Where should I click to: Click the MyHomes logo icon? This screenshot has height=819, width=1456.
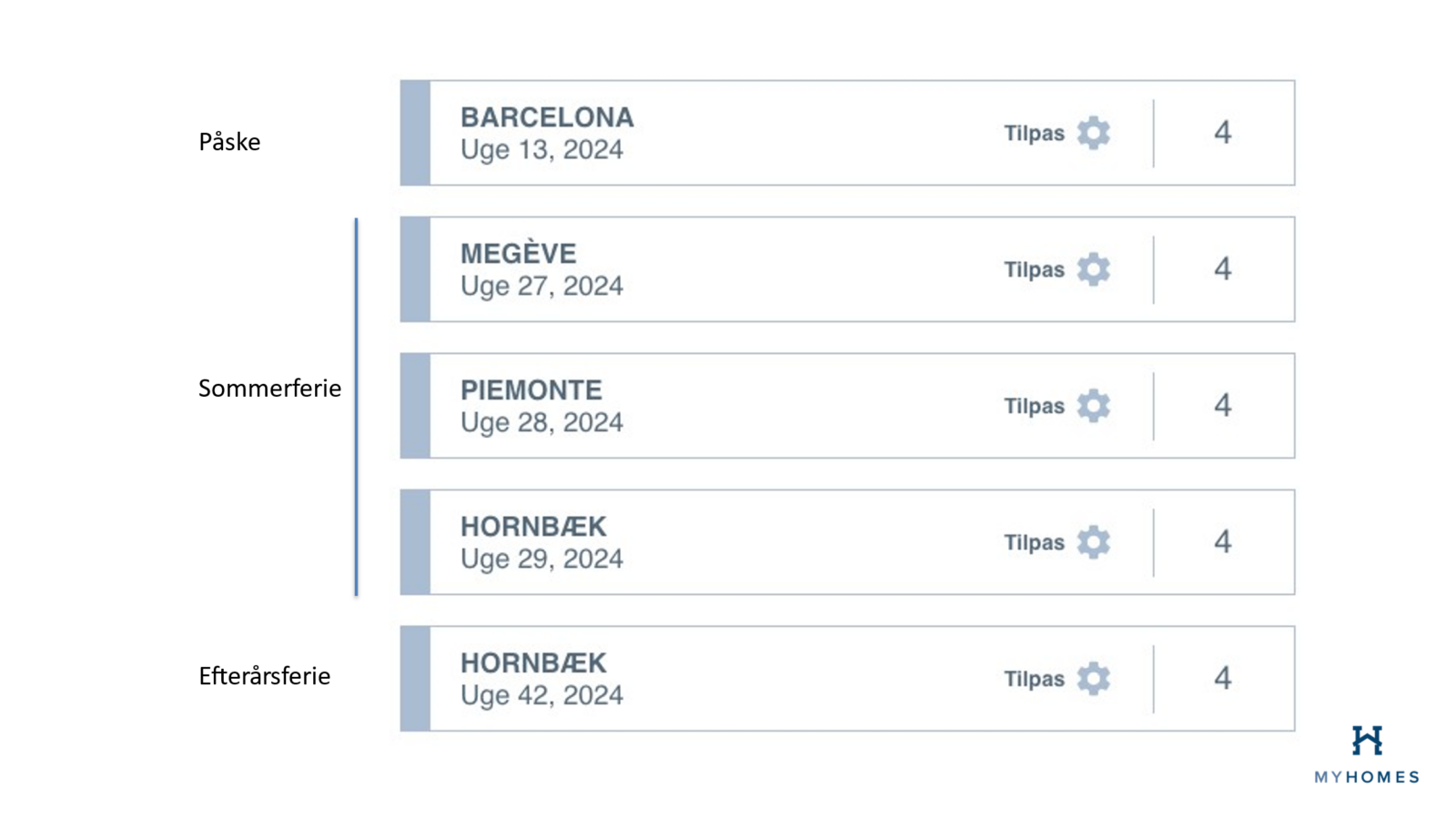click(x=1367, y=741)
